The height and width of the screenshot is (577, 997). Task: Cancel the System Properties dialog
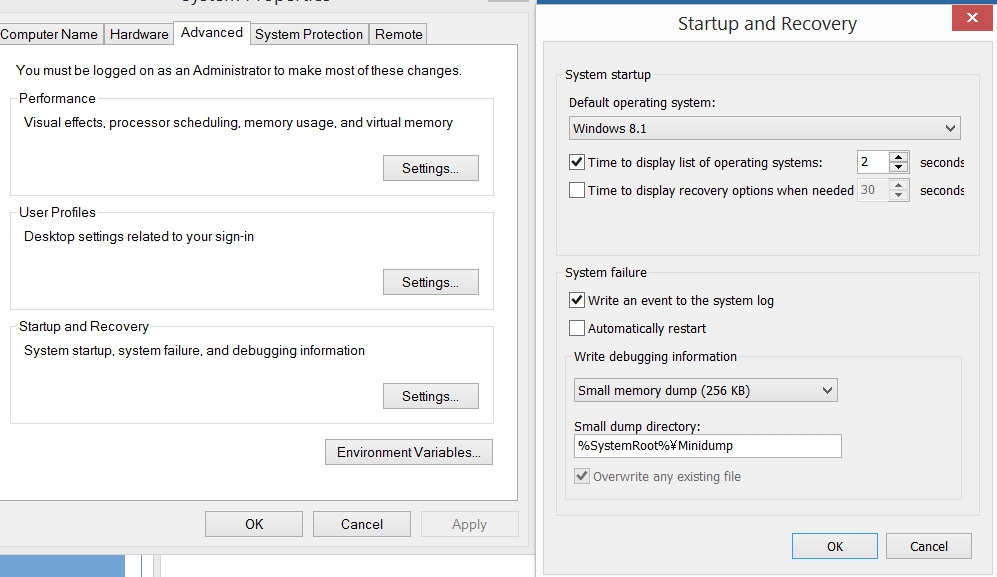tap(361, 524)
